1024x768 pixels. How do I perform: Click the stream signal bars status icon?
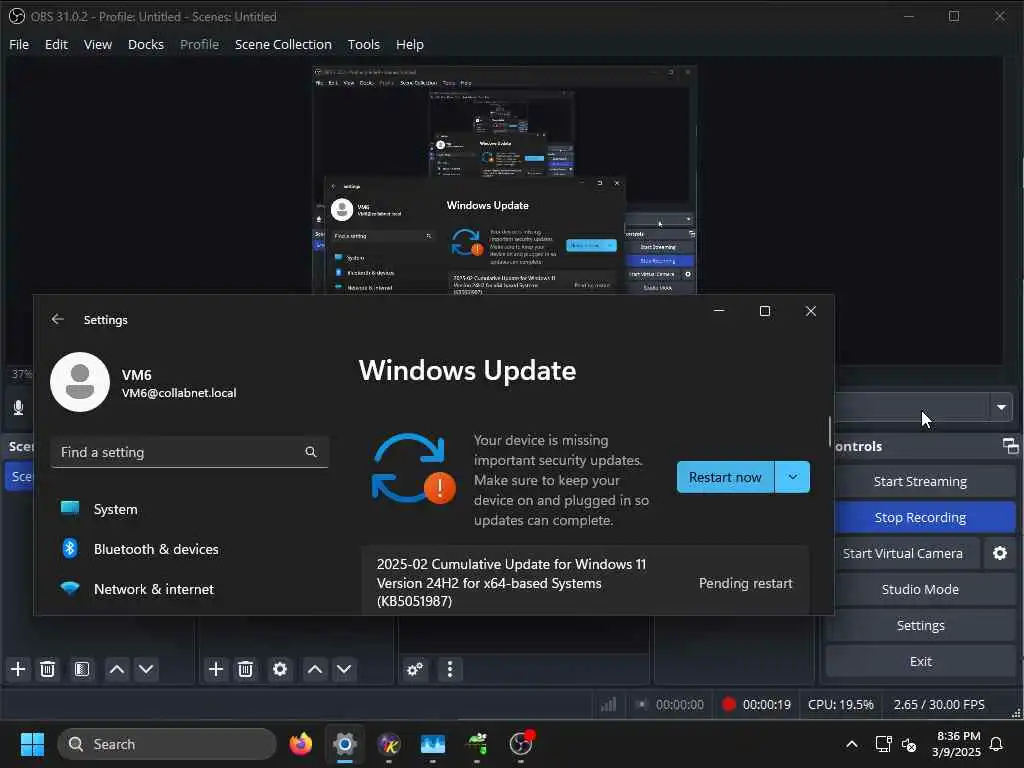pyautogui.click(x=608, y=704)
